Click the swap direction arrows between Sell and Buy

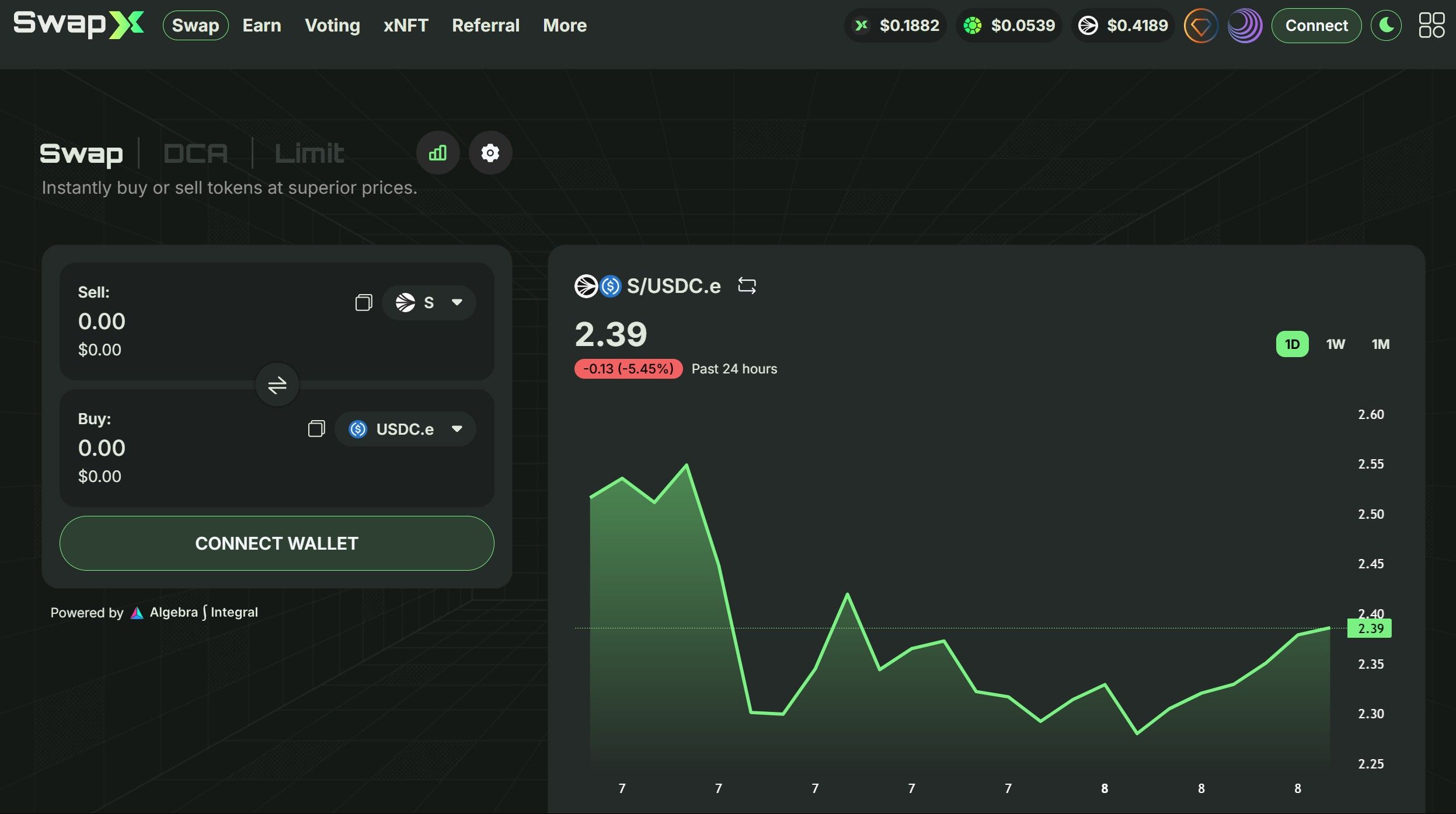point(277,385)
